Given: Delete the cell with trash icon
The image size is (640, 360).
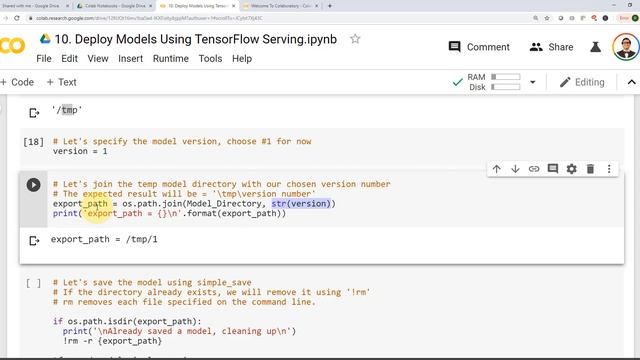Looking at the screenshot, I should click(x=590, y=169).
